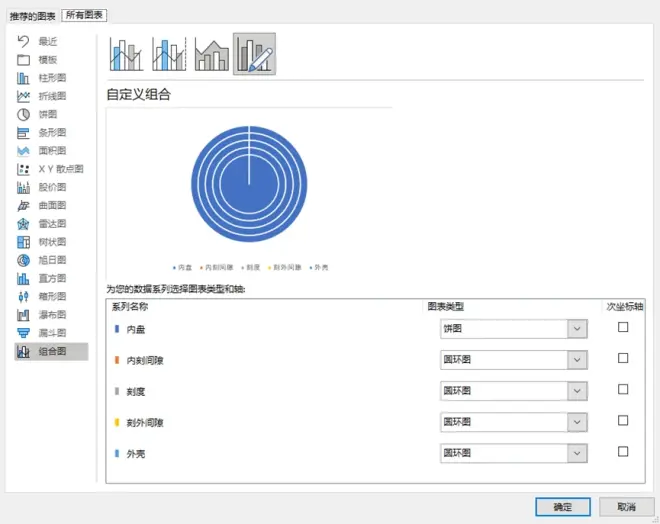Open chart type dropdown arrow for 外壳

(577, 453)
